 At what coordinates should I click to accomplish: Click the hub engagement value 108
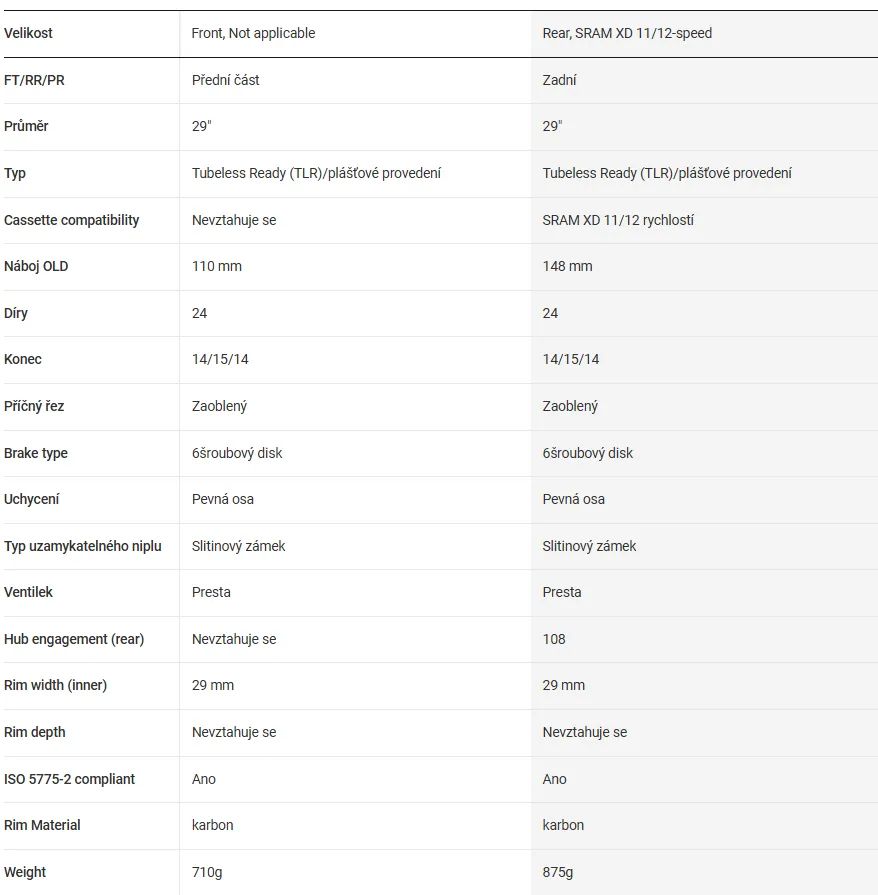click(554, 639)
